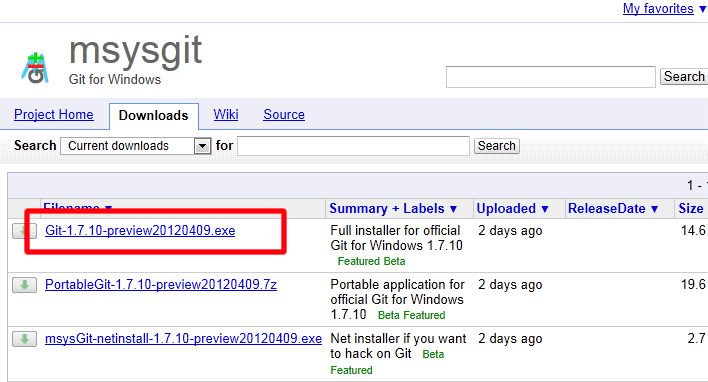Open Summary + Labels column sort menu

click(393, 209)
